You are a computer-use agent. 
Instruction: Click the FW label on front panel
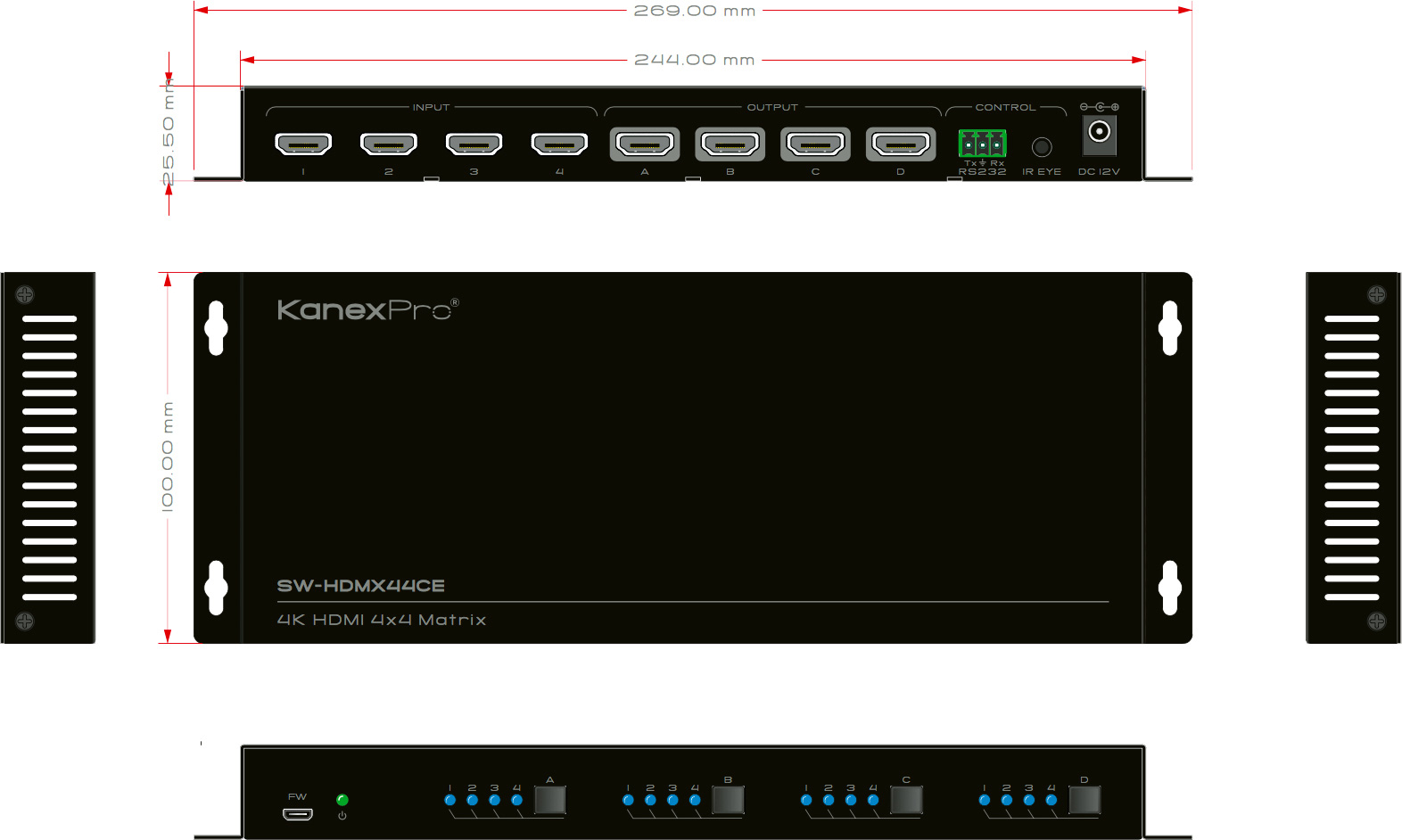(x=297, y=797)
